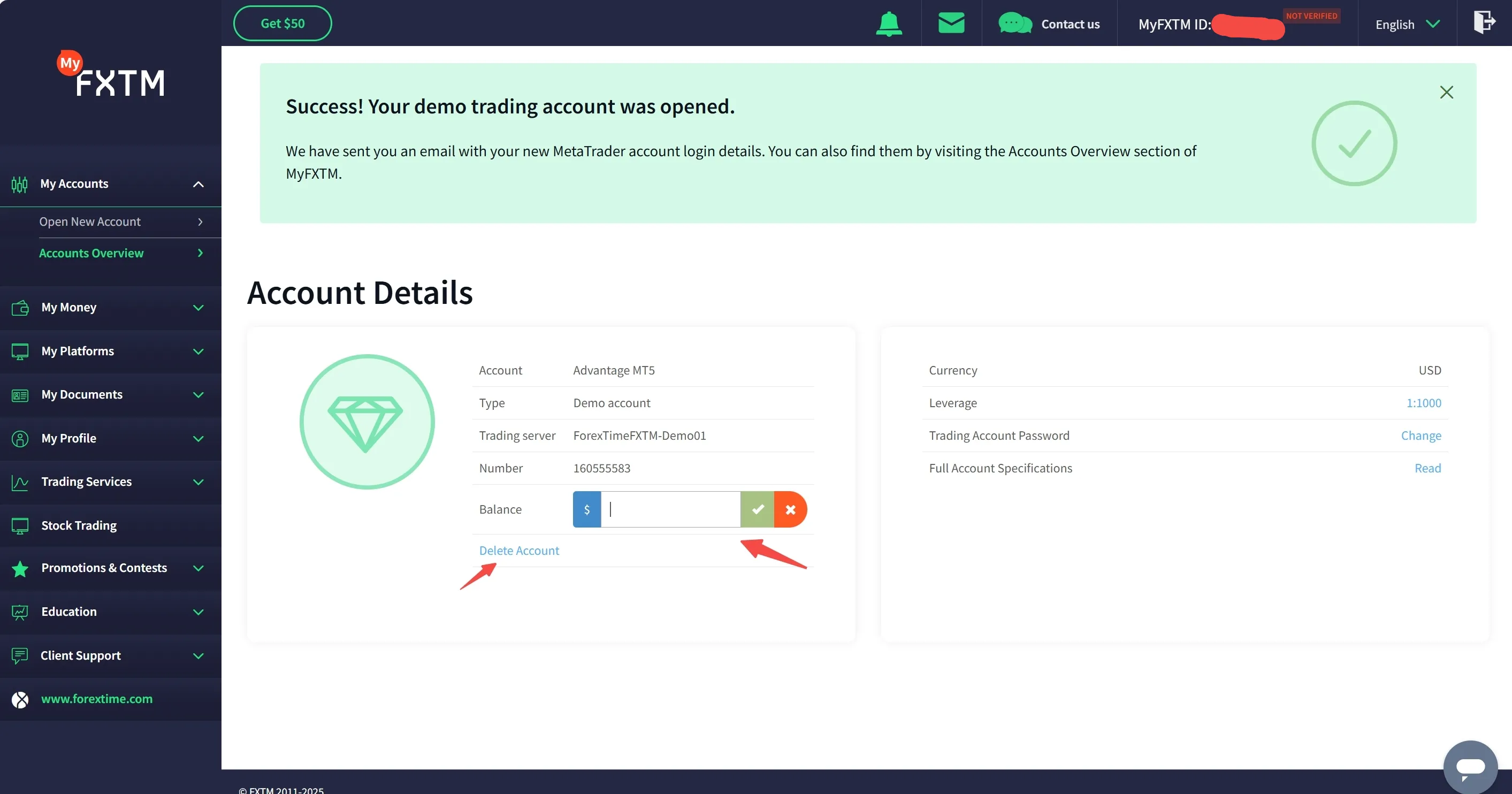Click the Demo account type value
The height and width of the screenshot is (794, 1512).
[612, 402]
